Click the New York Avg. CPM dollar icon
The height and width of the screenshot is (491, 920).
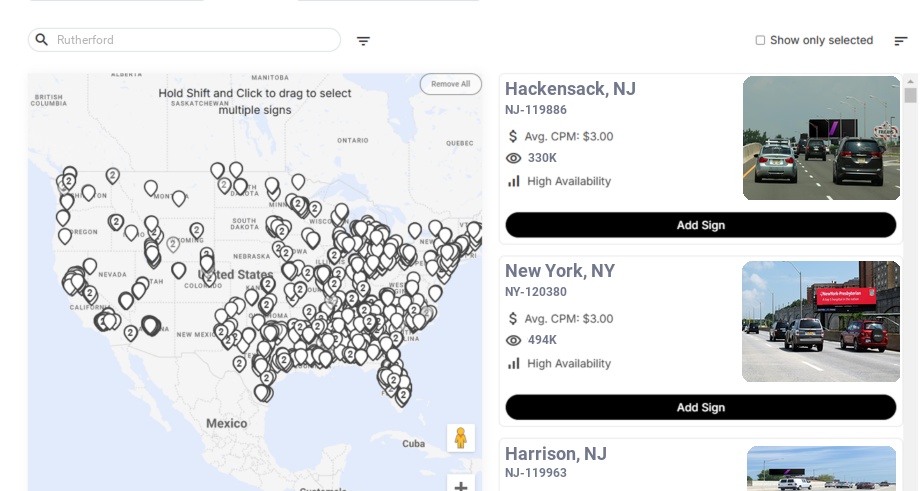tap(514, 318)
